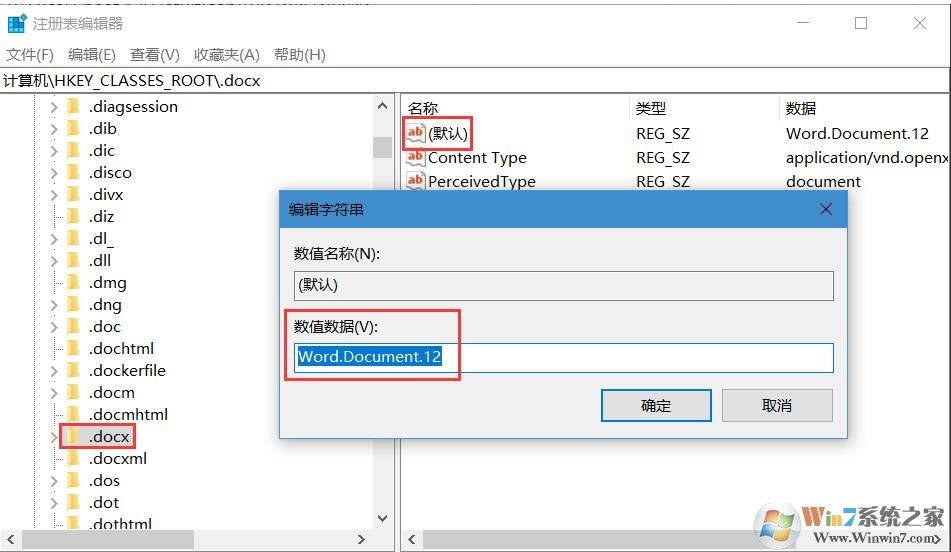The width and height of the screenshot is (951, 552).
Task: Click the folder icon next to .docmhtml
Action: tap(73, 414)
